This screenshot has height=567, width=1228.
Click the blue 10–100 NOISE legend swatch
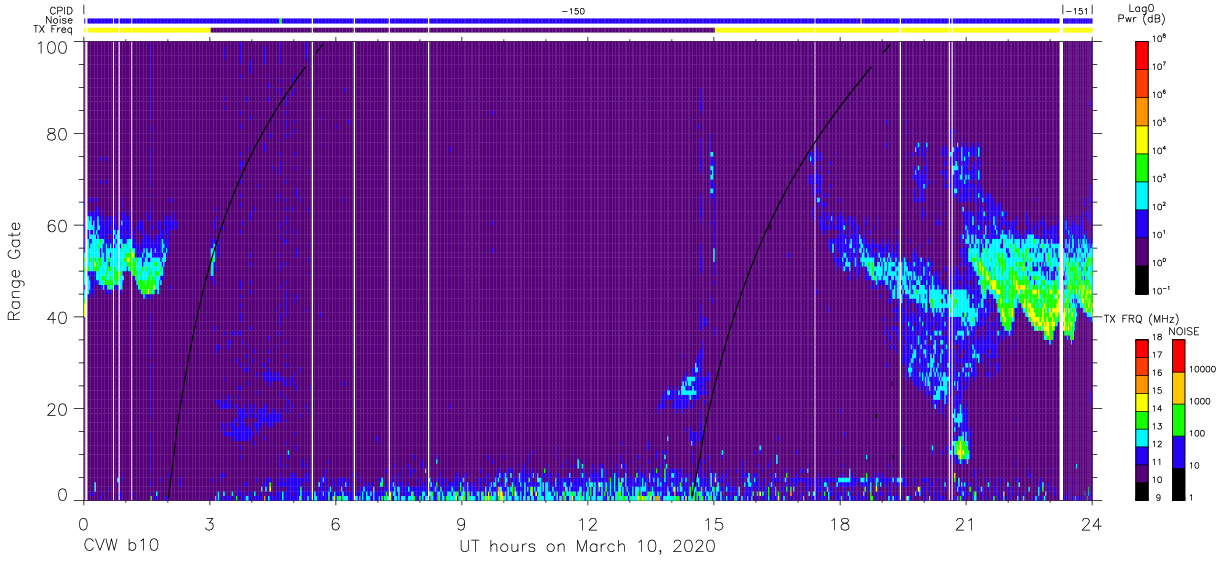(1177, 450)
